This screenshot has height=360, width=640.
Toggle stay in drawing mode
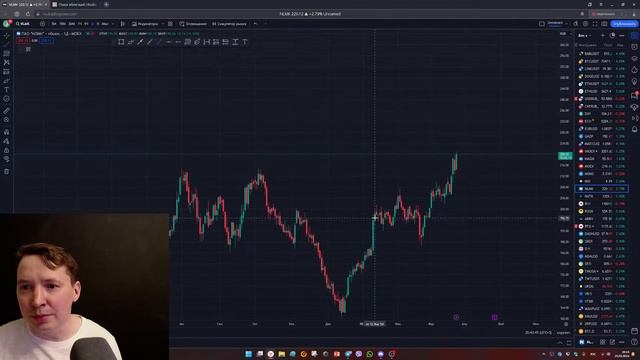[x=7, y=141]
